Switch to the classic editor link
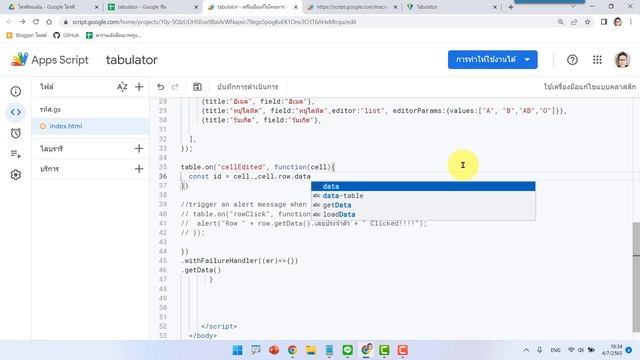The width and height of the screenshot is (640, 360). point(589,87)
